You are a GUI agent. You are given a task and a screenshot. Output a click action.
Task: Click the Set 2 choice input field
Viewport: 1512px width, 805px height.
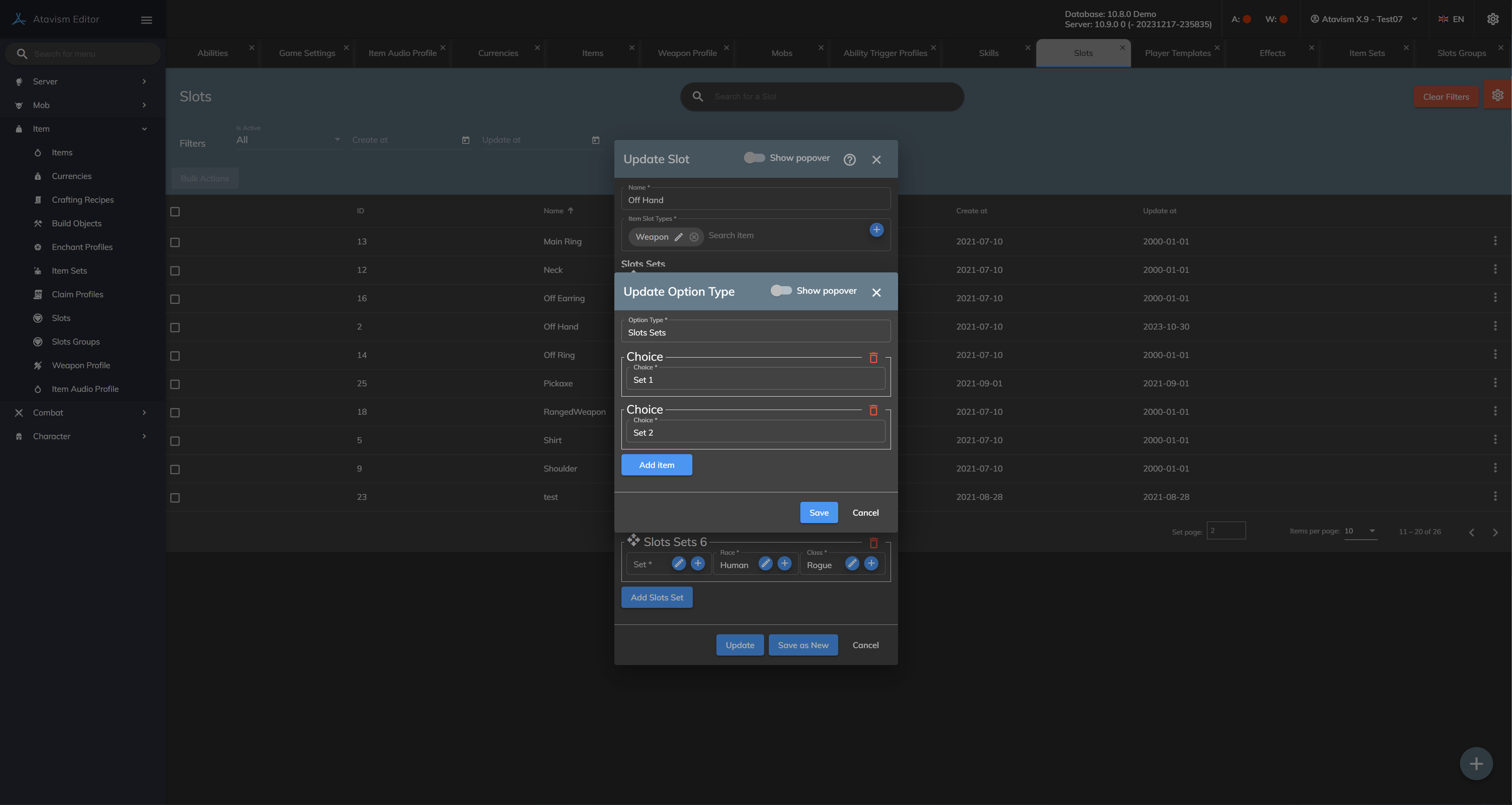coord(755,433)
